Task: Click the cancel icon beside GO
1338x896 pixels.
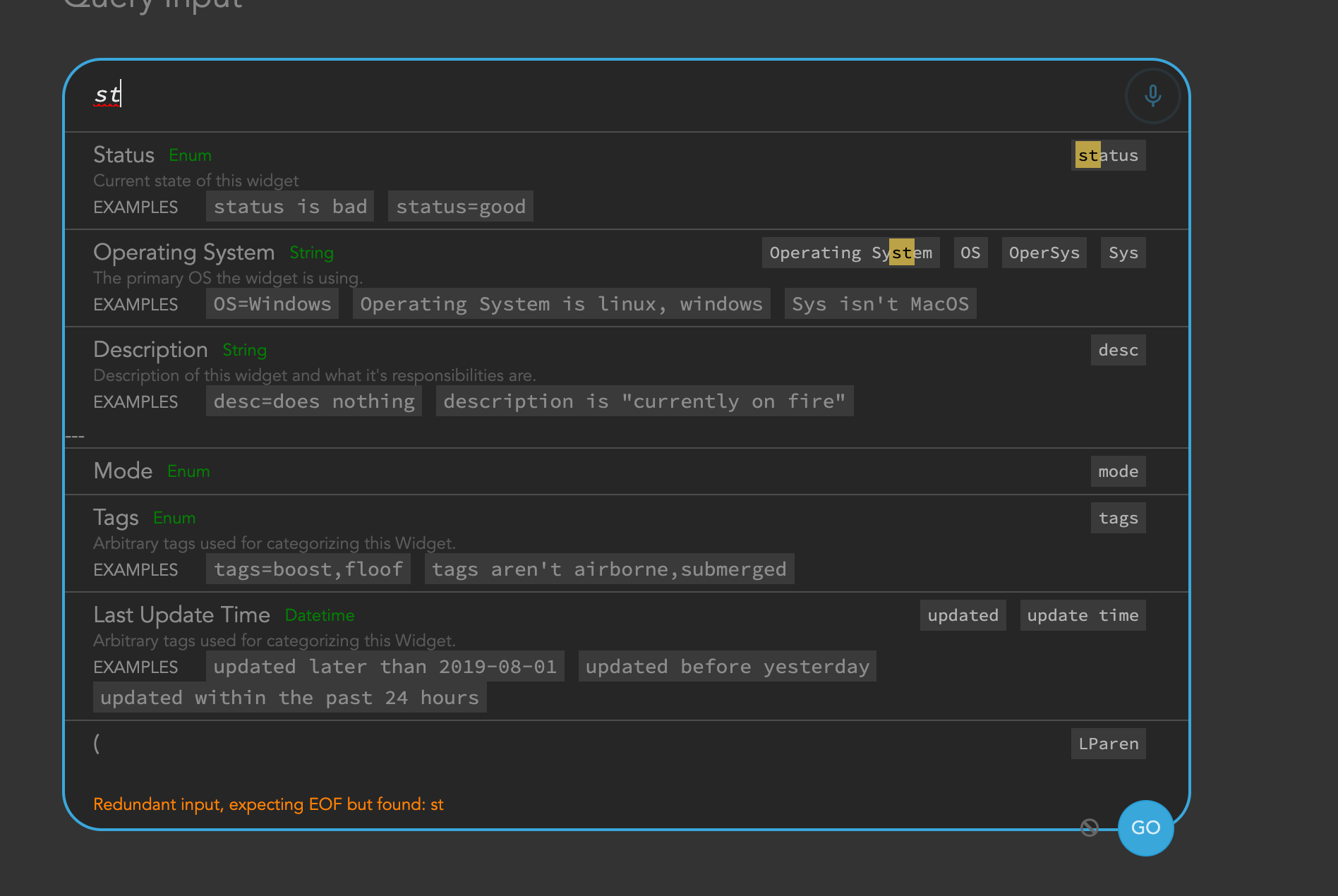Action: click(1090, 828)
